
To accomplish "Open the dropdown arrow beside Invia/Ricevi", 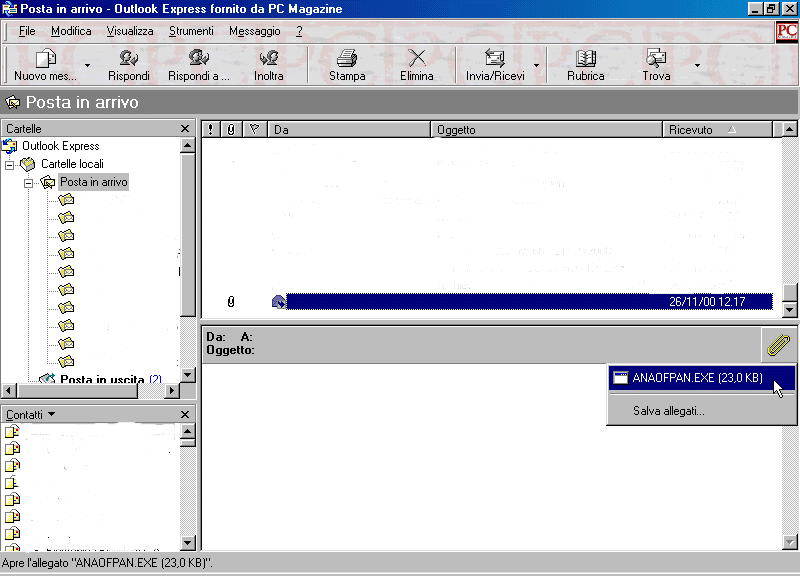I will [536, 65].
